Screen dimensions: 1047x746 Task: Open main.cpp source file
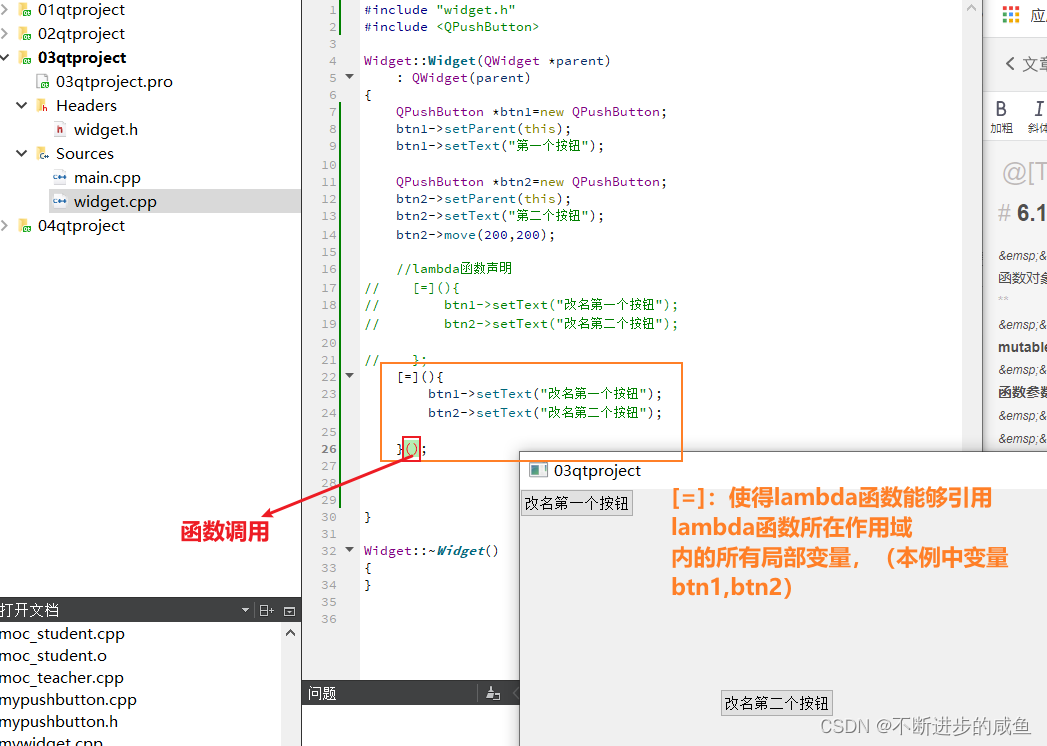tap(107, 178)
